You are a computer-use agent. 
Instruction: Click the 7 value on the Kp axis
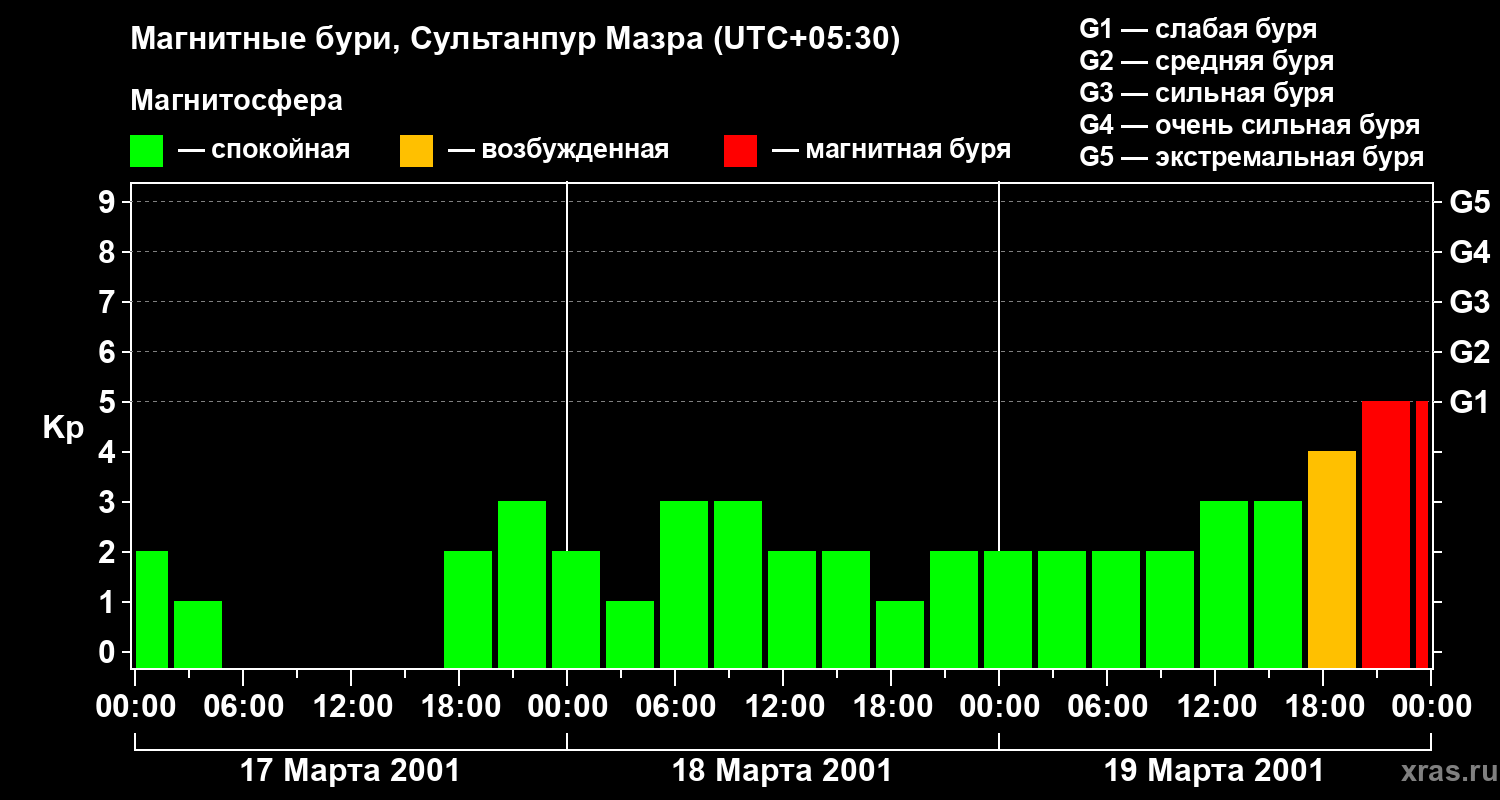tap(109, 302)
